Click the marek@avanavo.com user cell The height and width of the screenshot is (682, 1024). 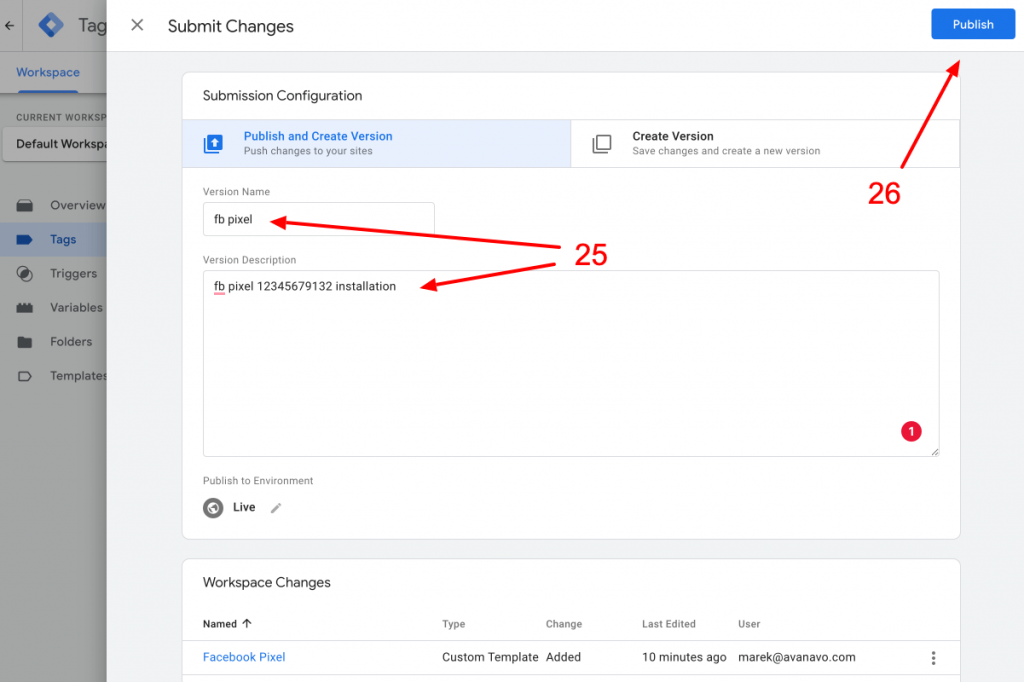click(797, 657)
